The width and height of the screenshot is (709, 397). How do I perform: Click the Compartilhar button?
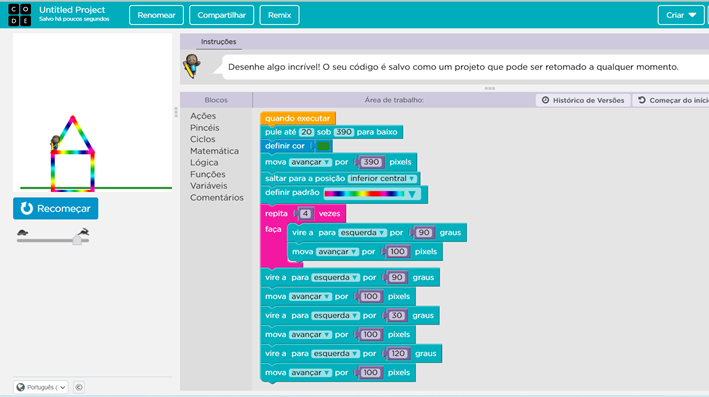tap(222, 15)
